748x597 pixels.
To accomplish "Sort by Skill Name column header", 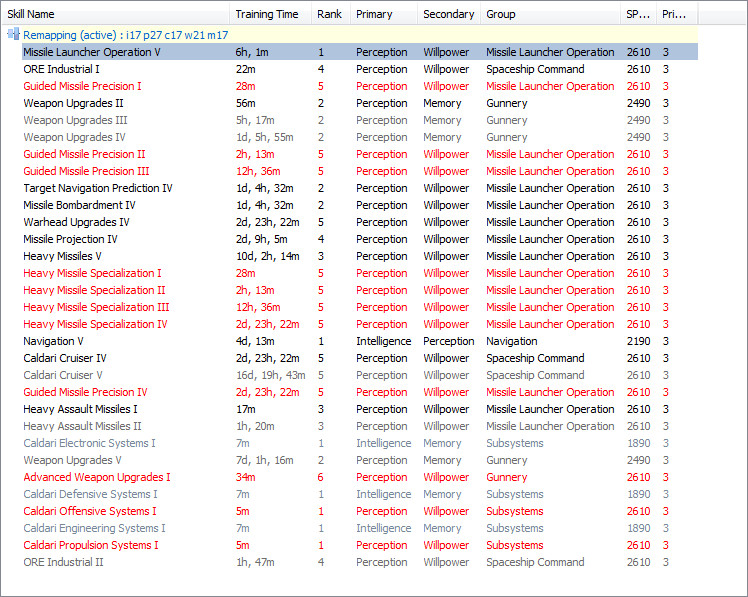I will click(x=115, y=14).
